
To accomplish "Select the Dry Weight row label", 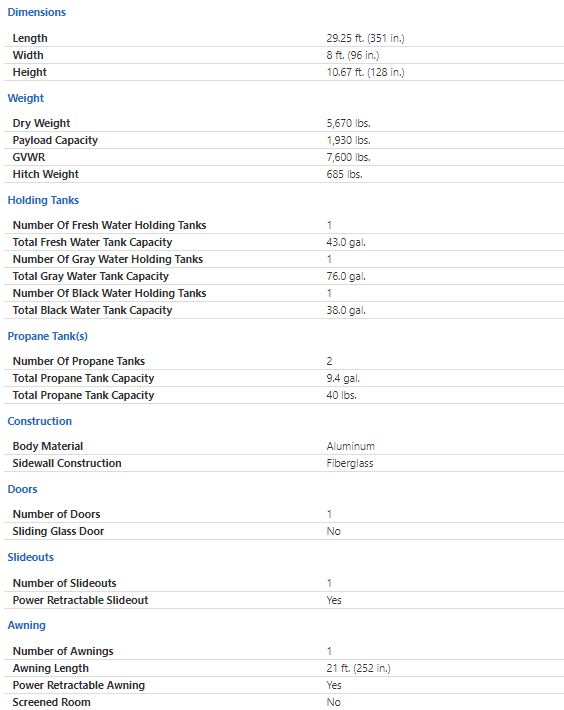I will point(41,123).
